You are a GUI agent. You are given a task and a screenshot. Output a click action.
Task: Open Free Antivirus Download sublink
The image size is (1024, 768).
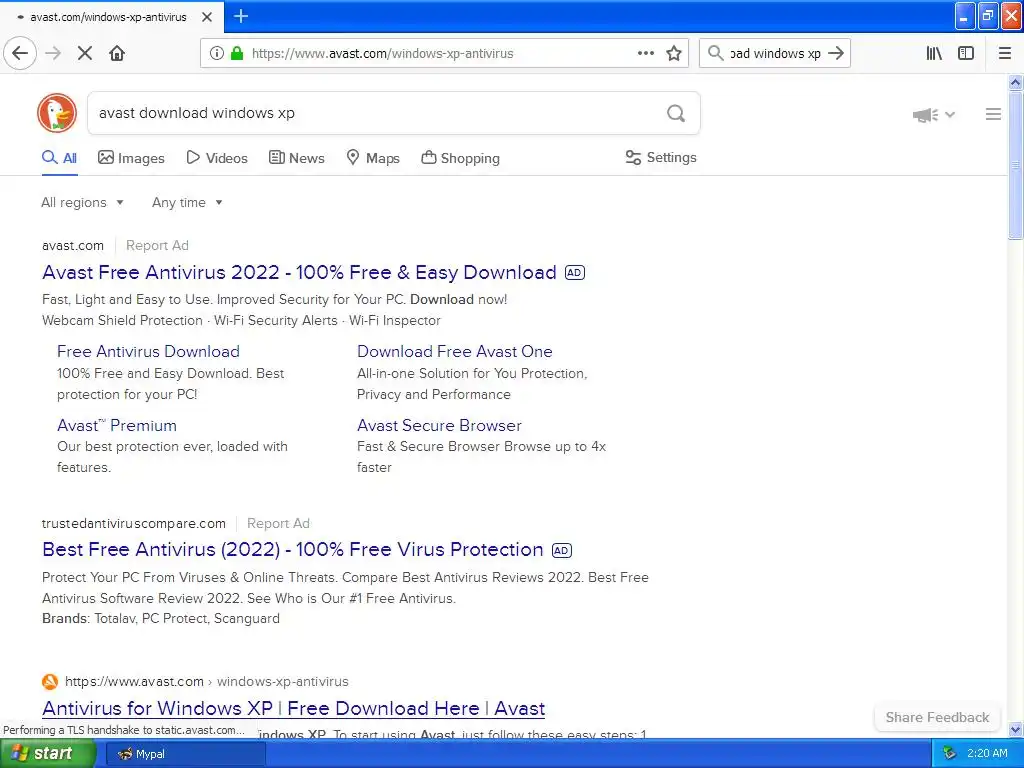tap(148, 351)
